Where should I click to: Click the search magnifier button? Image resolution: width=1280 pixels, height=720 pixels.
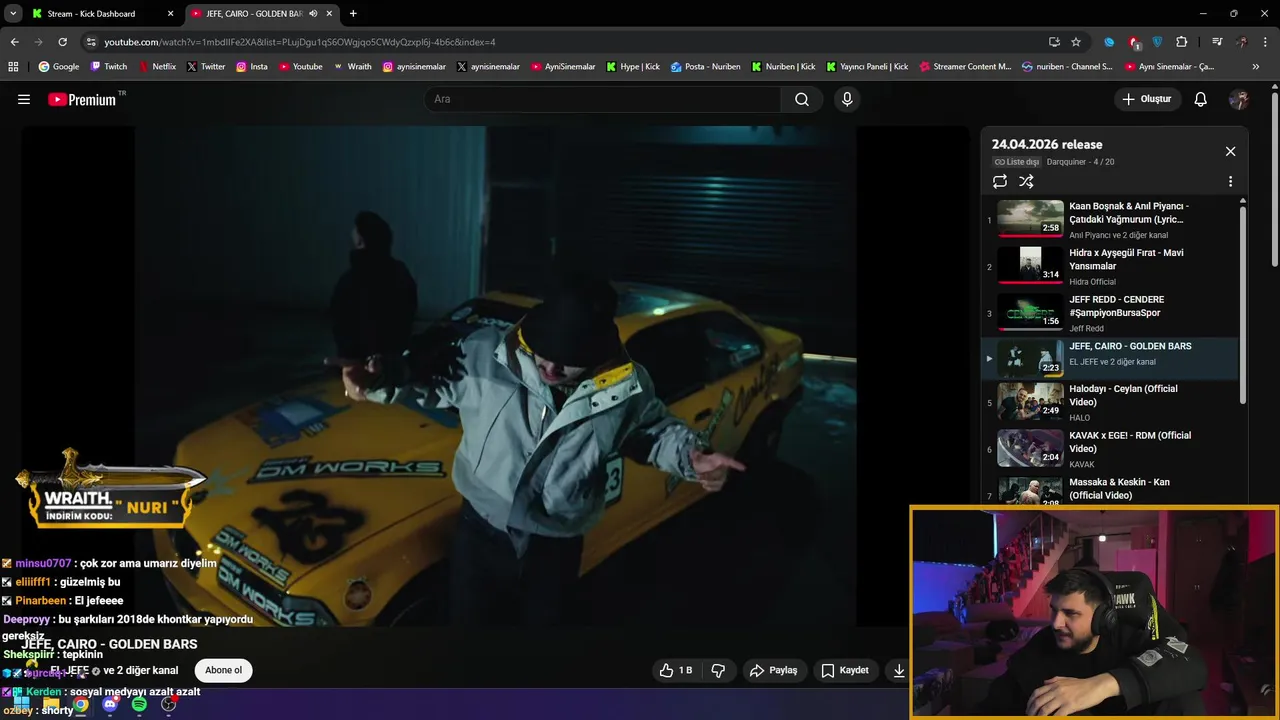click(802, 99)
